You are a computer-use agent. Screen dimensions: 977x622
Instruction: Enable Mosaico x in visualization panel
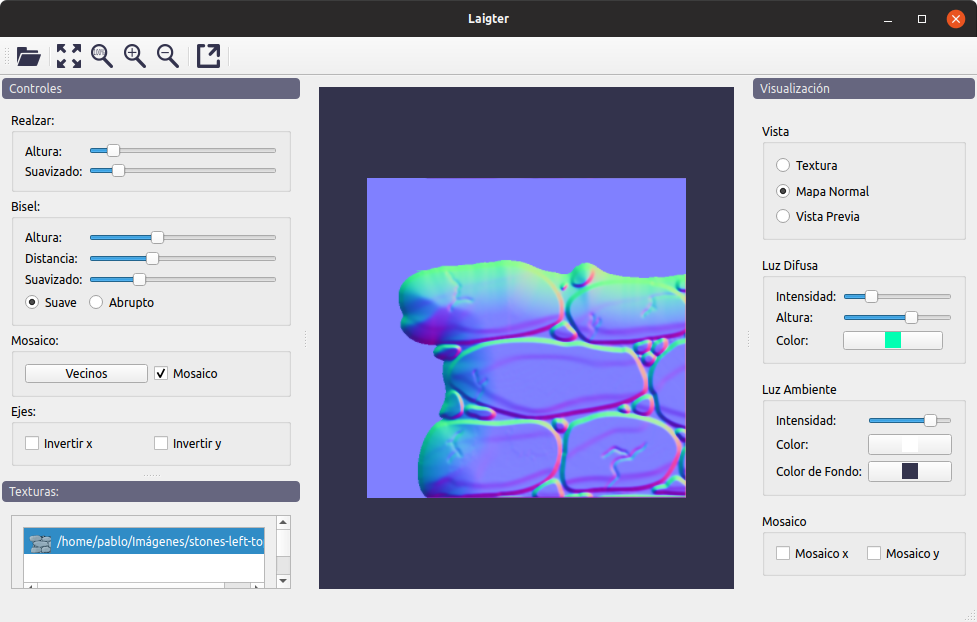point(783,553)
